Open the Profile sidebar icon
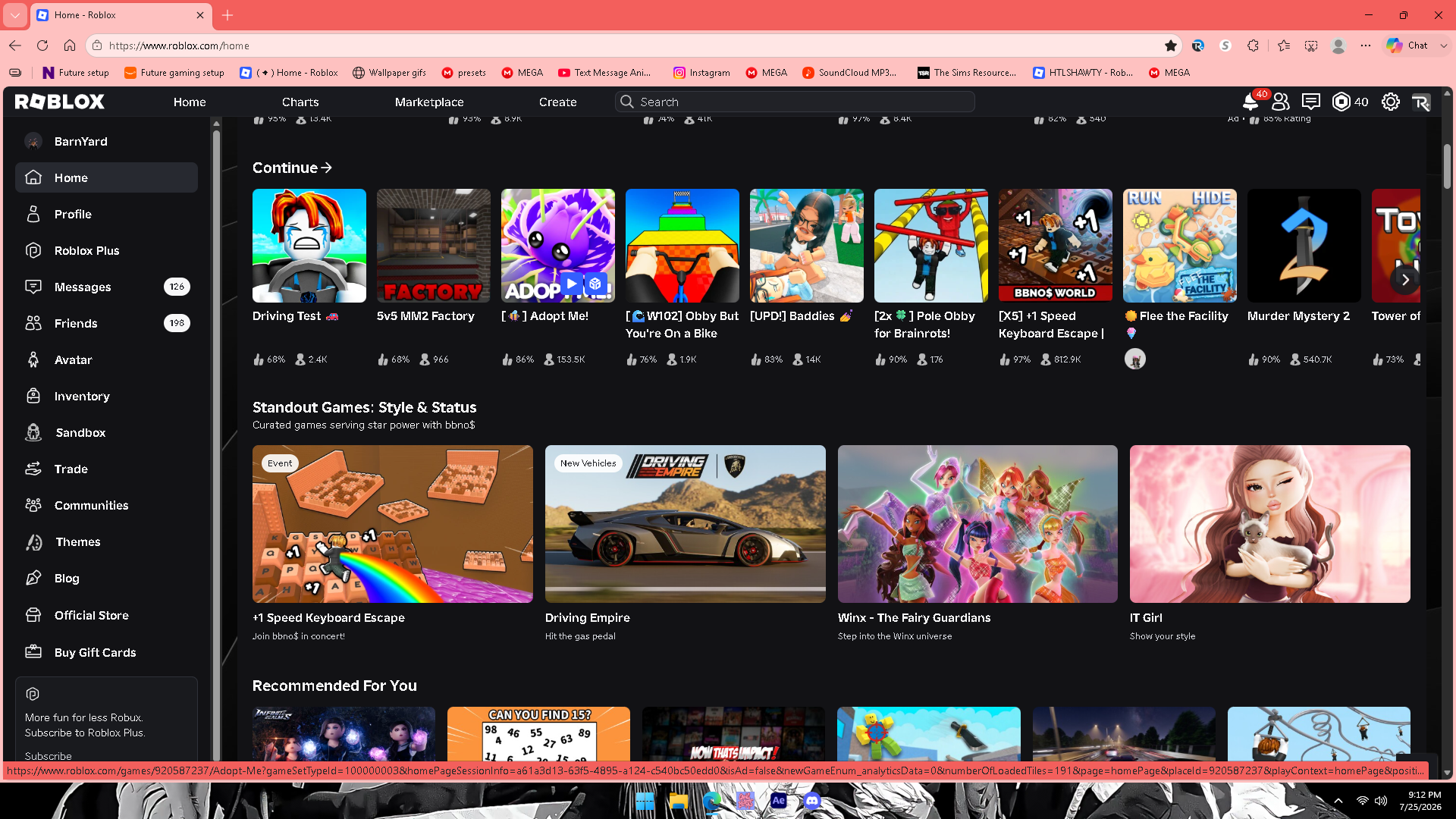 coord(33,214)
